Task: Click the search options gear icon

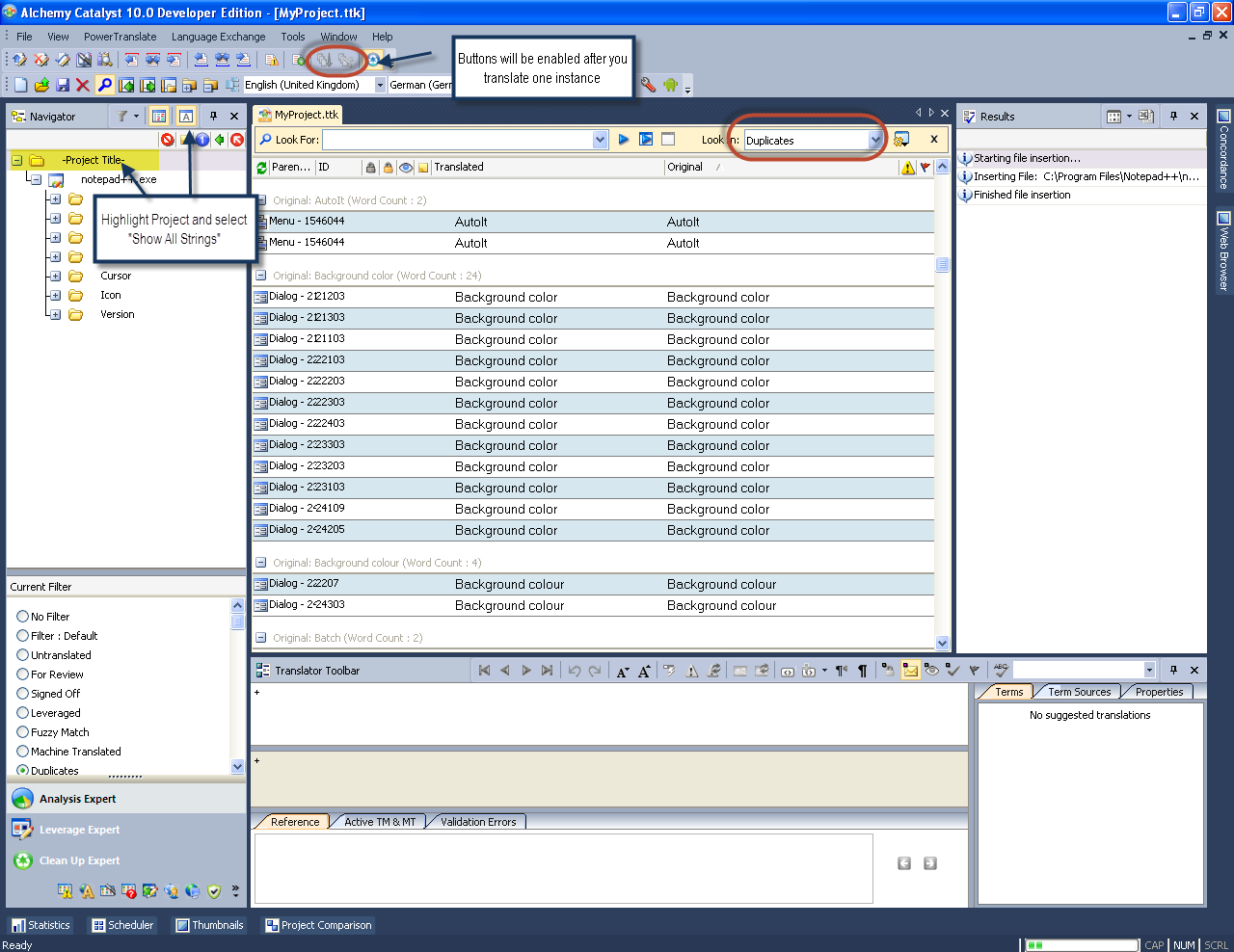Action: [x=901, y=140]
